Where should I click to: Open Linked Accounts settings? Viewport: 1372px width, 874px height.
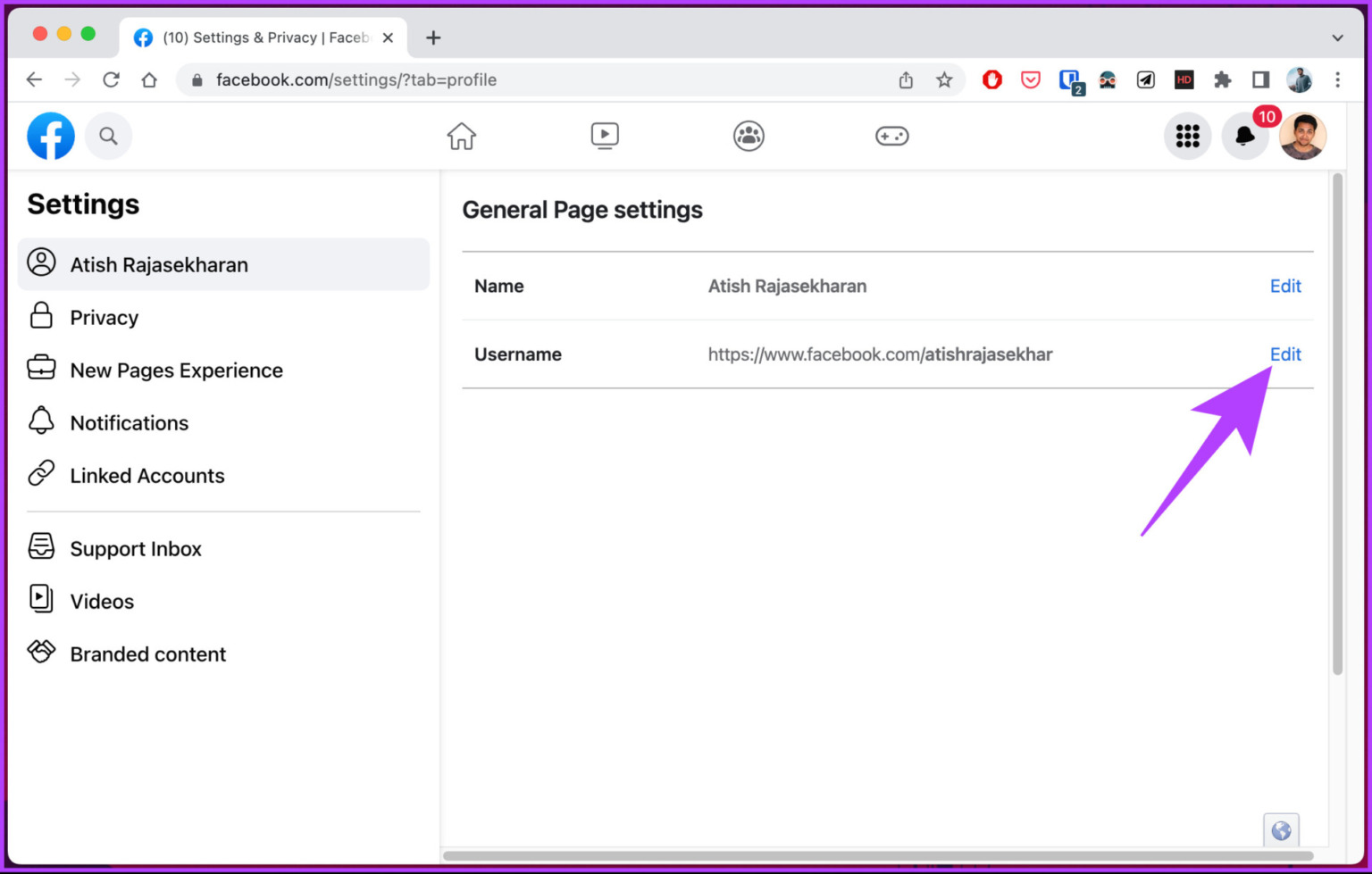pyautogui.click(x=147, y=476)
